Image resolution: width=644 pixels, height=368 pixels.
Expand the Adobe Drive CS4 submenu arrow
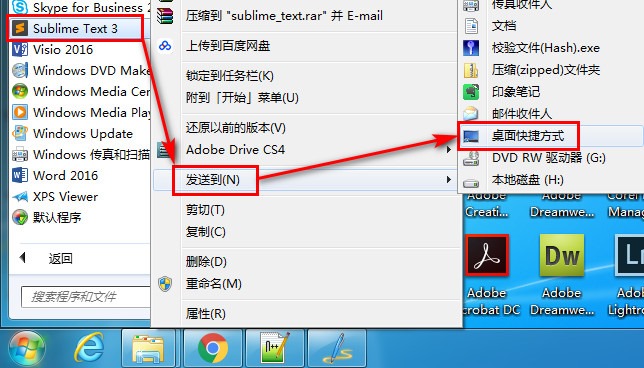[449, 150]
